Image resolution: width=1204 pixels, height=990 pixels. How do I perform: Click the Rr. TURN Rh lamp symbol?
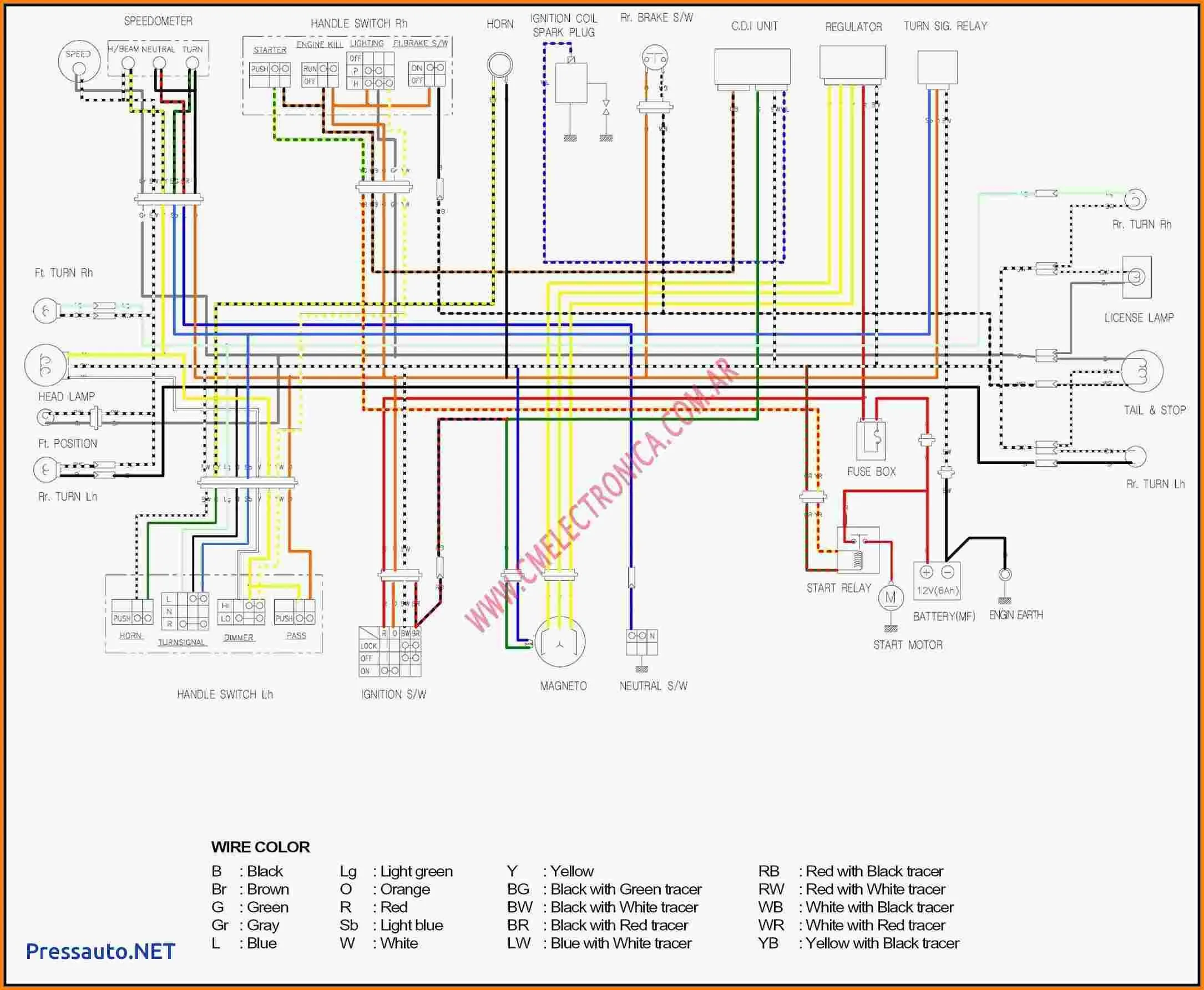1135,200
